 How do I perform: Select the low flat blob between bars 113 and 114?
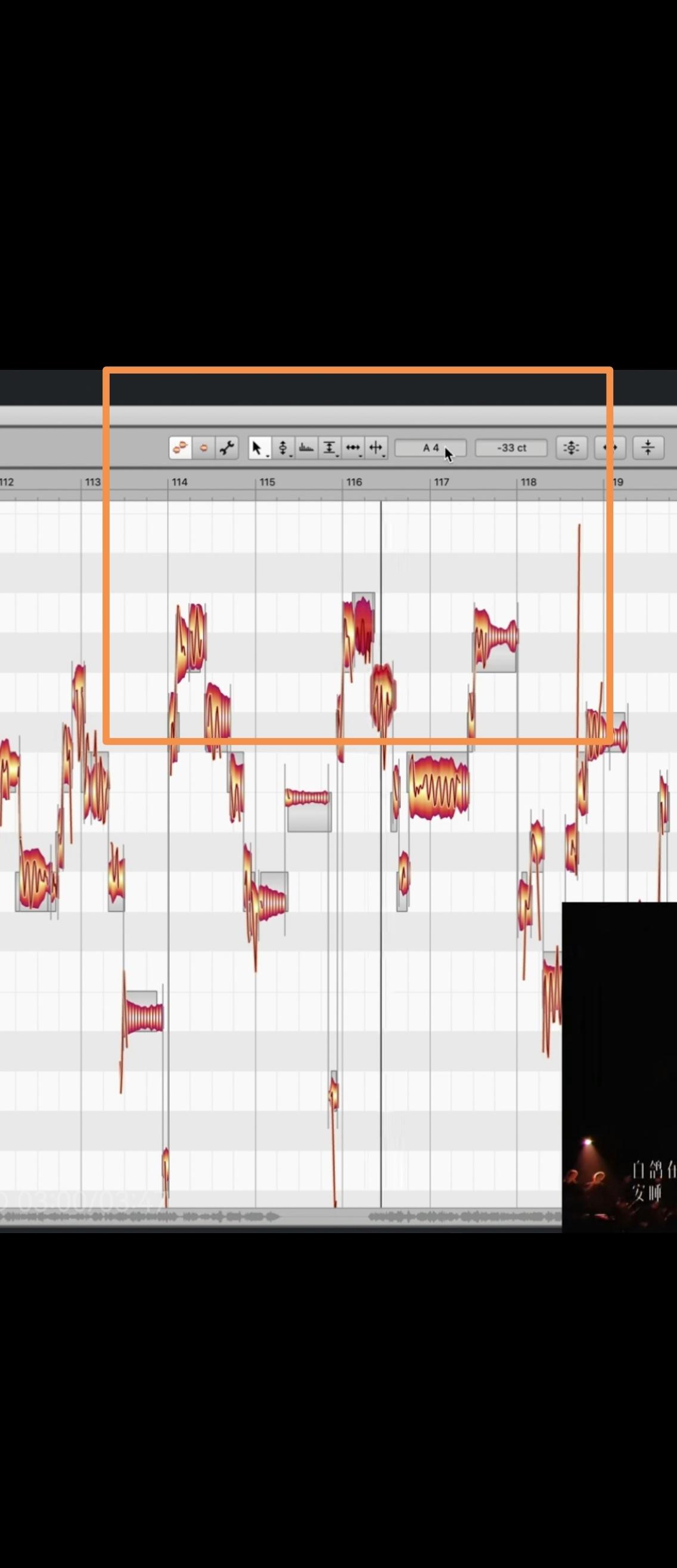click(143, 1016)
